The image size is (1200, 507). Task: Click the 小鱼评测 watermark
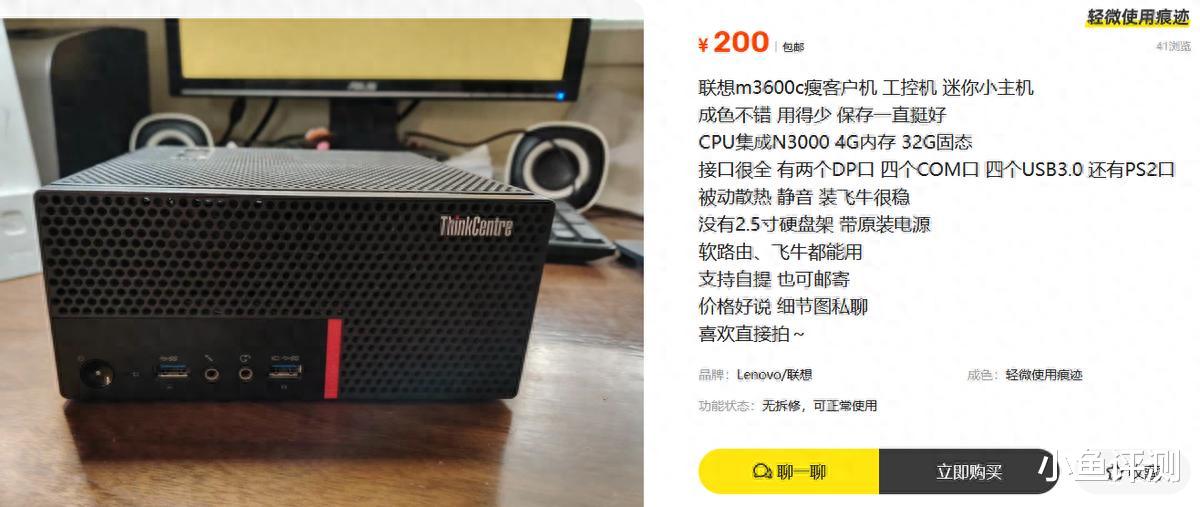[1110, 466]
